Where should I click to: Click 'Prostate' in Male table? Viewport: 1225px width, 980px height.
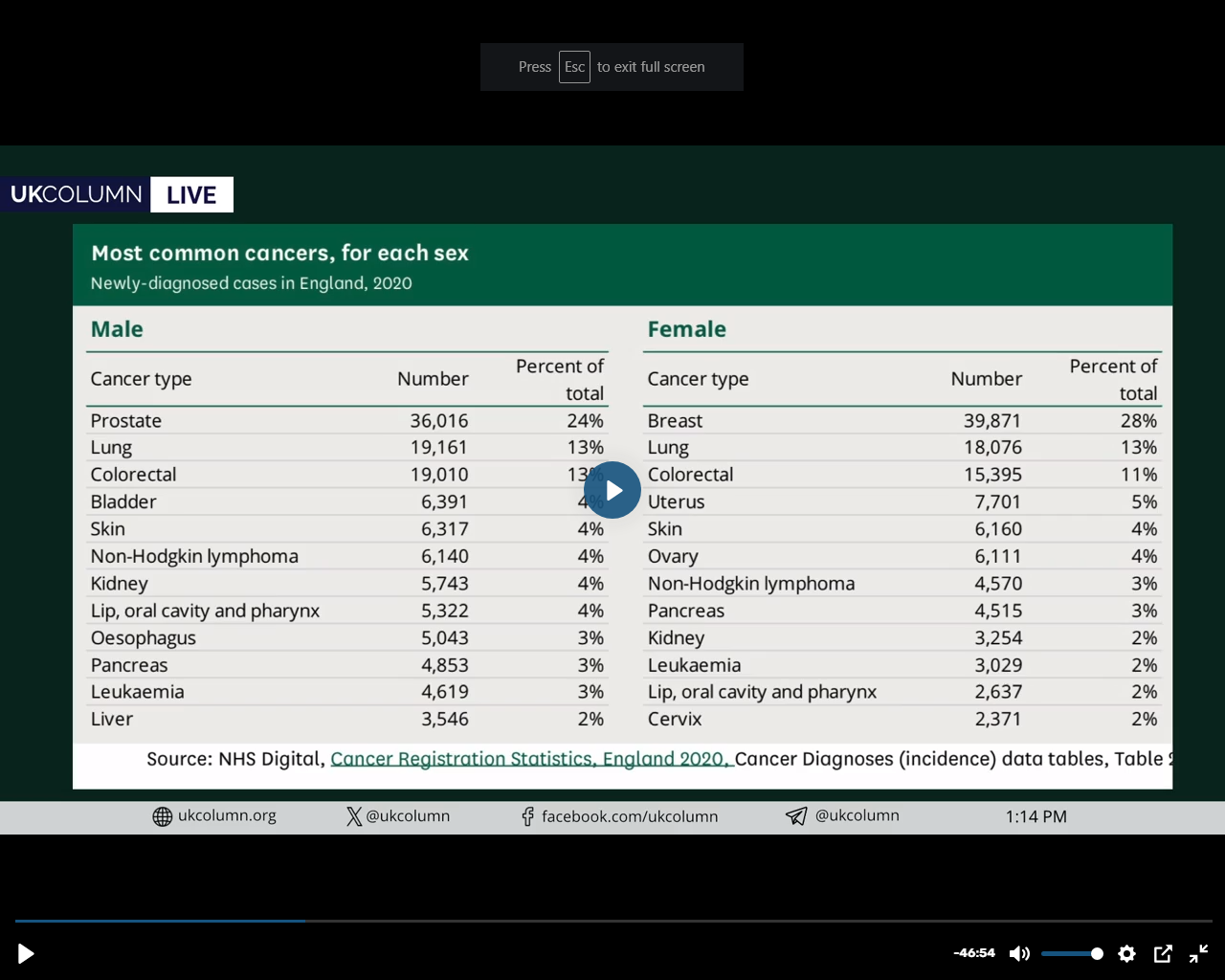tap(126, 420)
